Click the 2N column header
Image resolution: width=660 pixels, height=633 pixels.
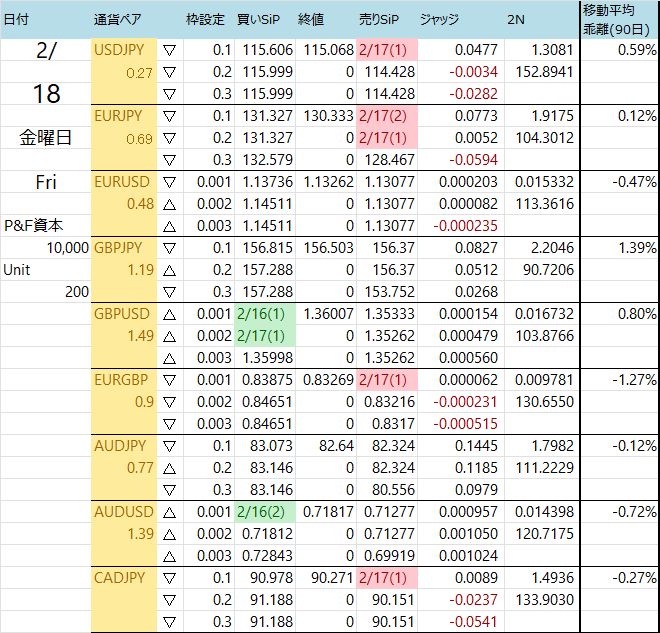coord(516,19)
